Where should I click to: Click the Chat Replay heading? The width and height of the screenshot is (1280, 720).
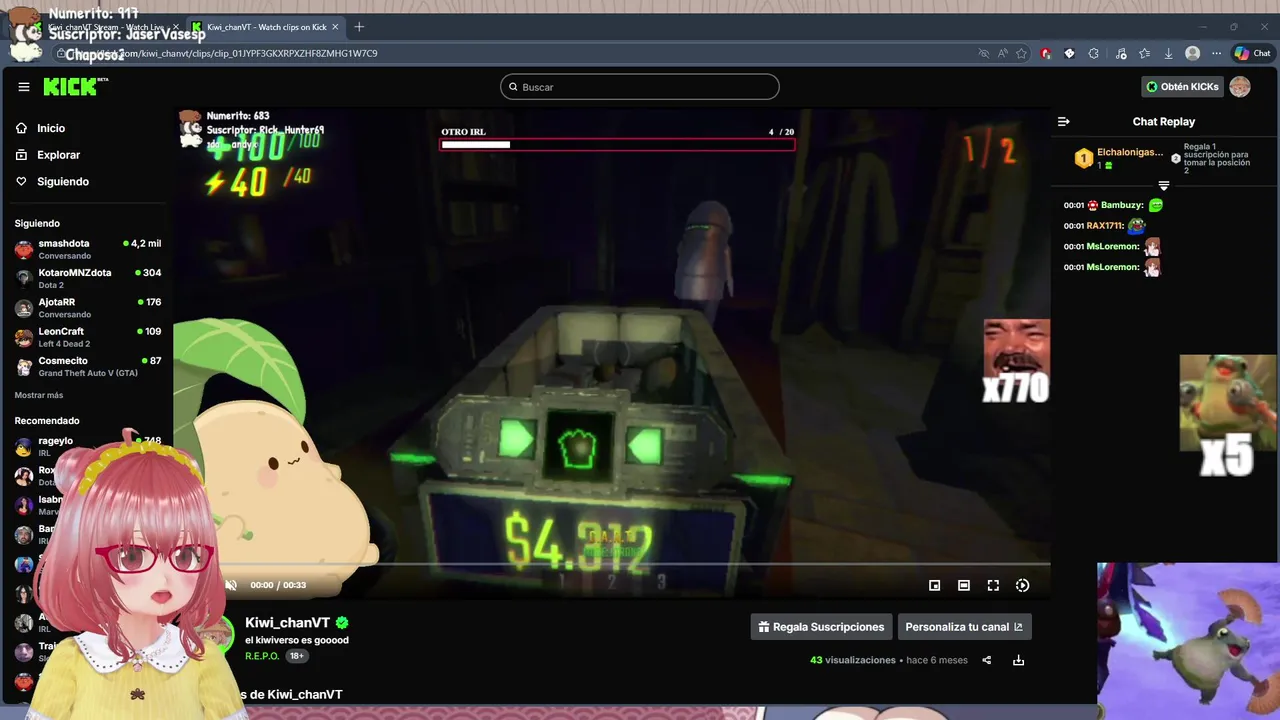pos(1164,122)
